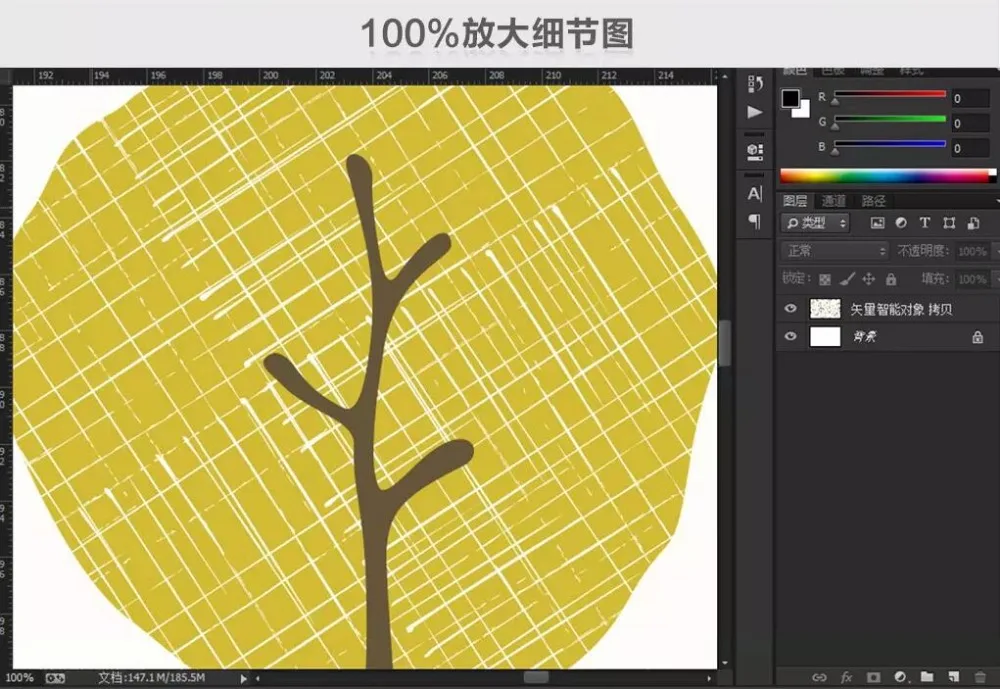Filter layers by type layers (T icon)

coord(925,223)
